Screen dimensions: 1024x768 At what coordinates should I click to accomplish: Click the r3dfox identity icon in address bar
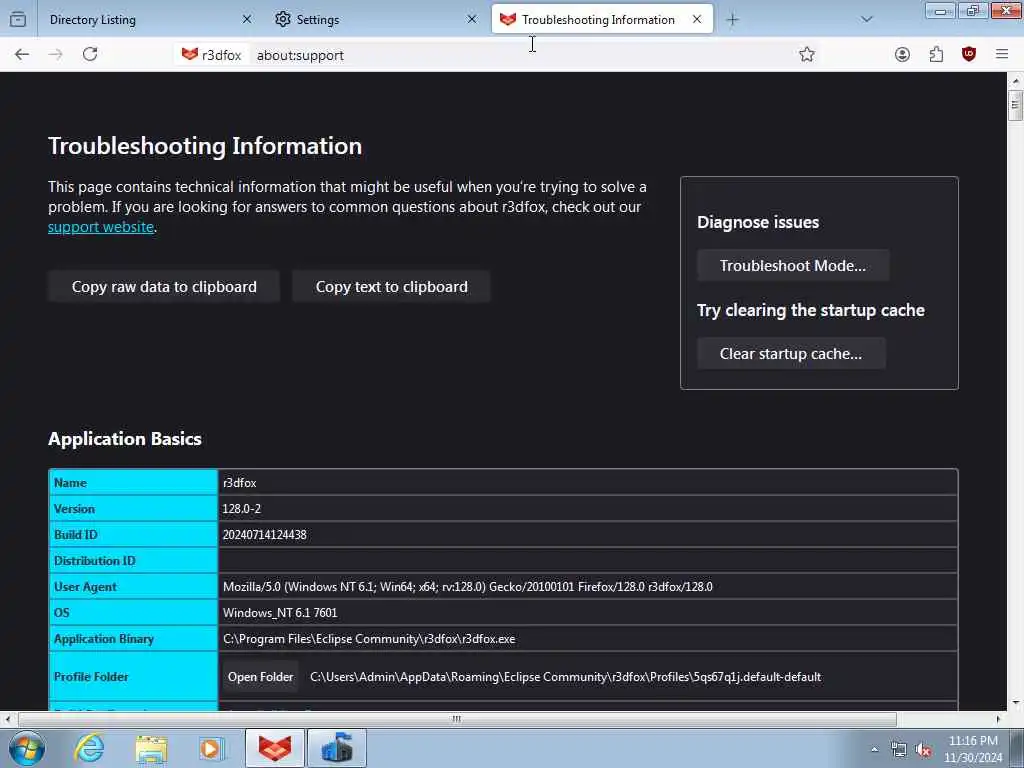[x=212, y=55]
